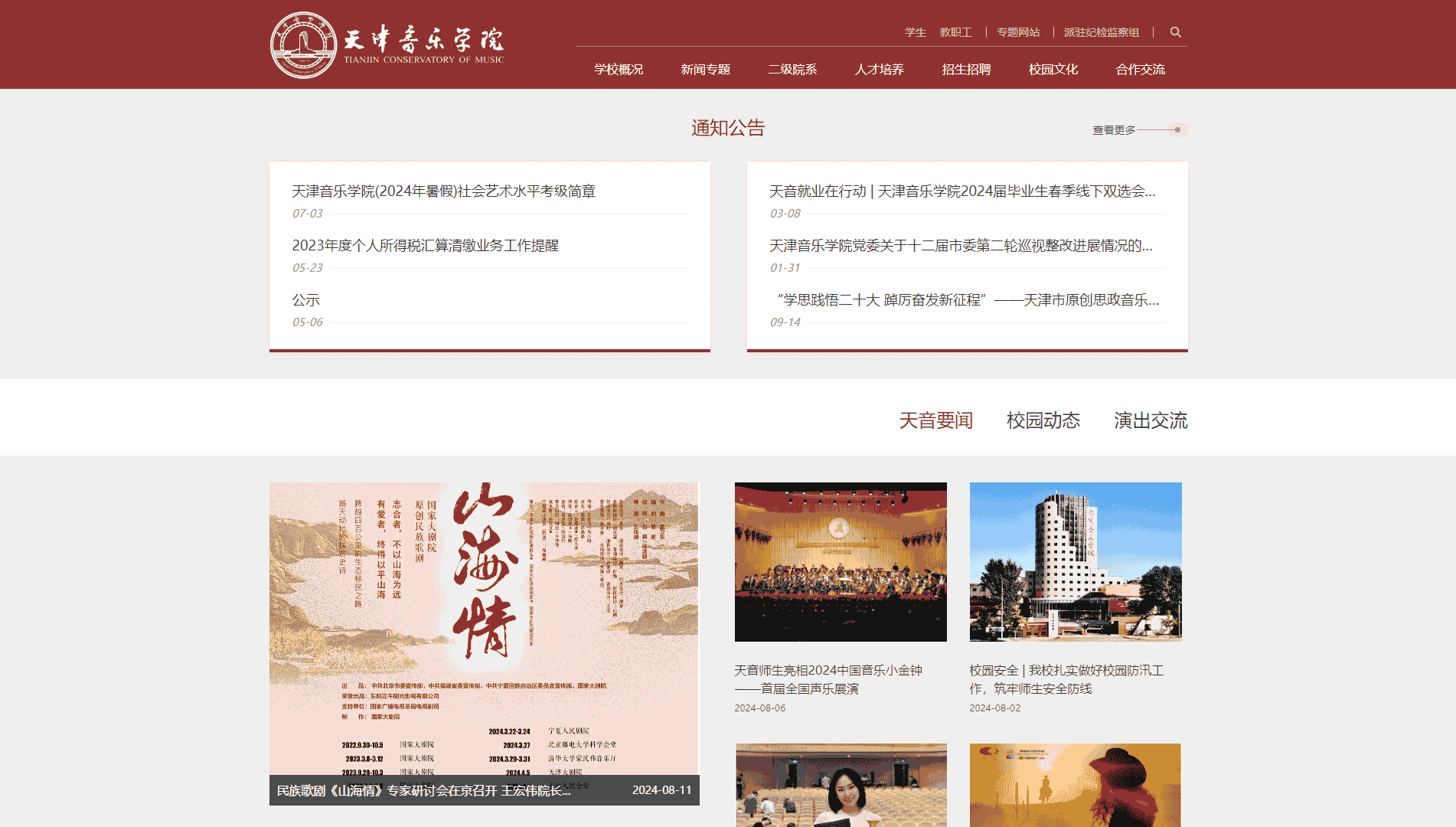
Task: Open the 校园文化 menu
Action: [1053, 70]
